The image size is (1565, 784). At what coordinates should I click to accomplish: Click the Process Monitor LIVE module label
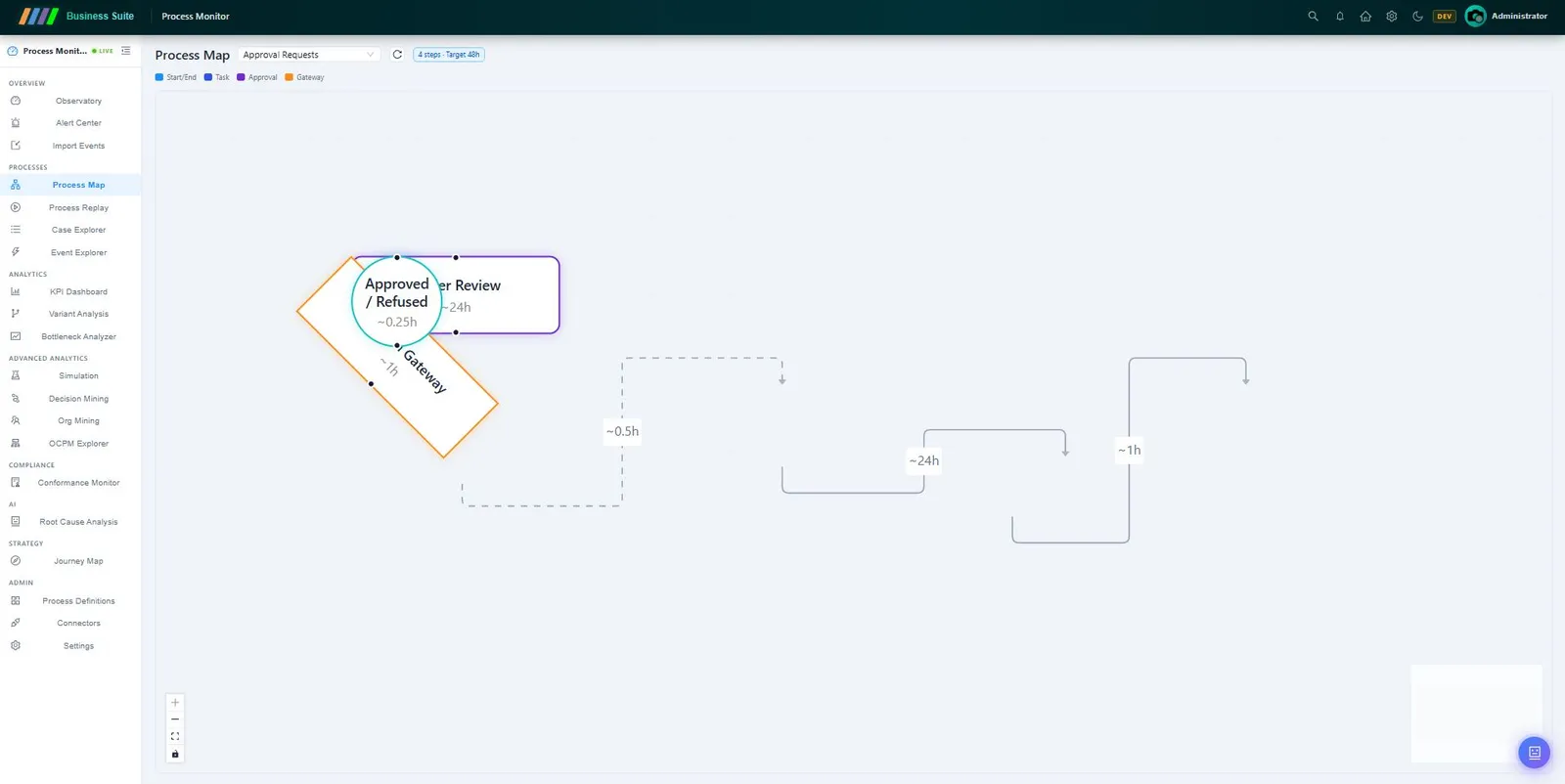click(x=61, y=51)
